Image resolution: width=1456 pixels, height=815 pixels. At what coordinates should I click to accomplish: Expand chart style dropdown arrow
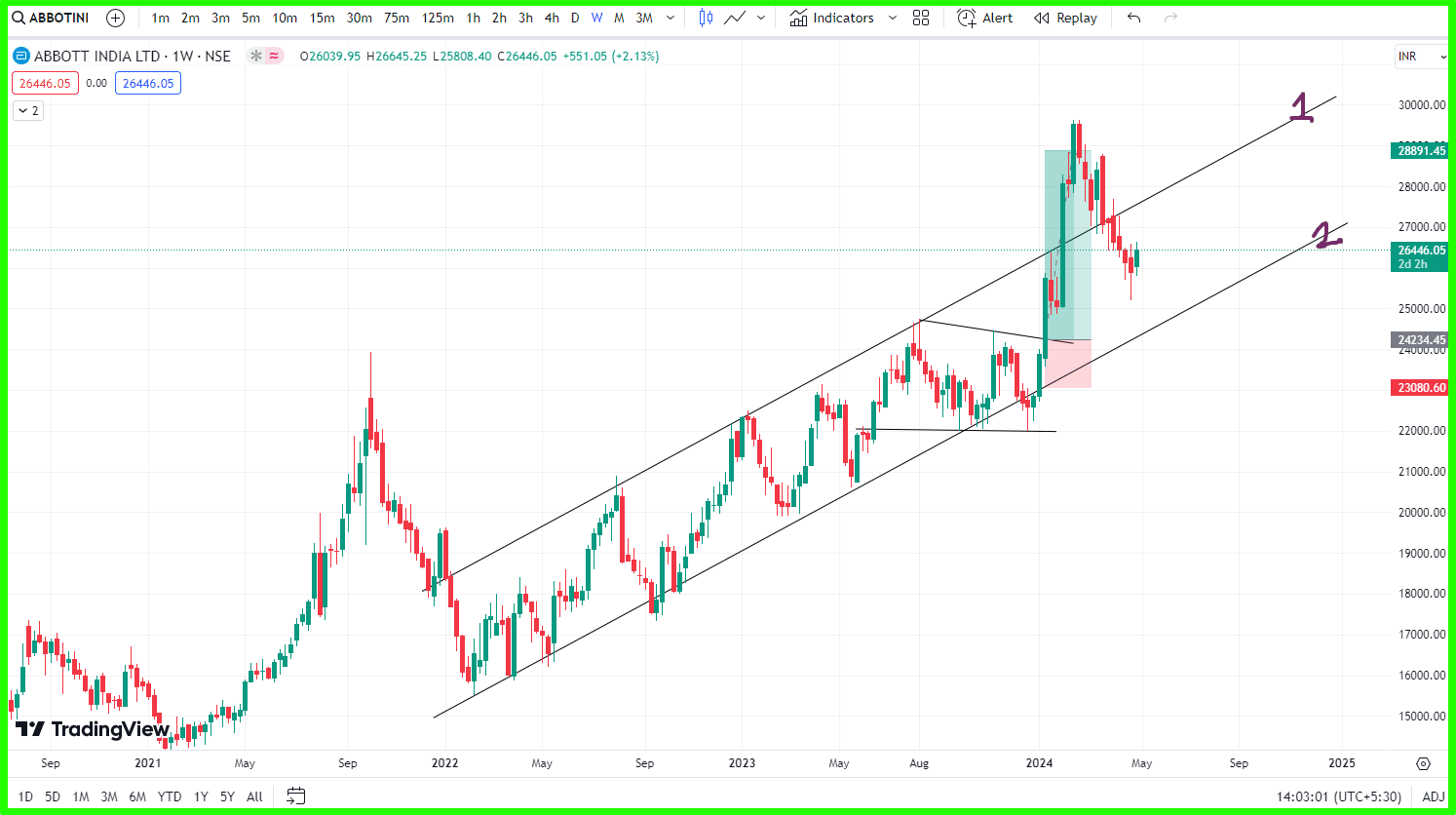[x=761, y=18]
